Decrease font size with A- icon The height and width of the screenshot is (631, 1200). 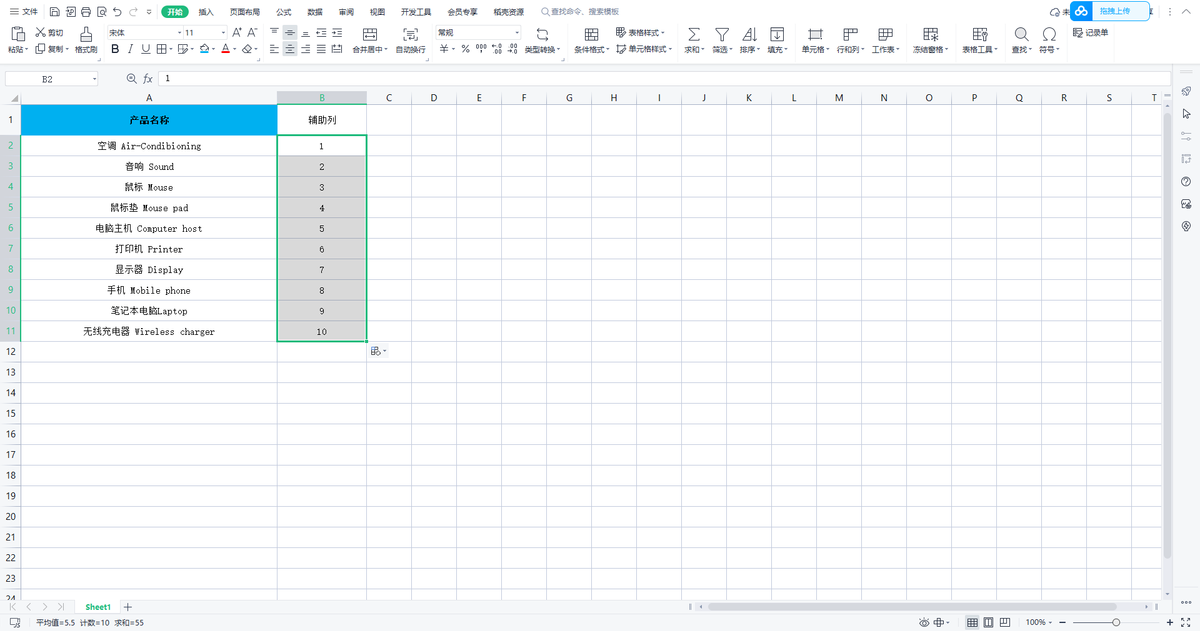tap(252, 33)
